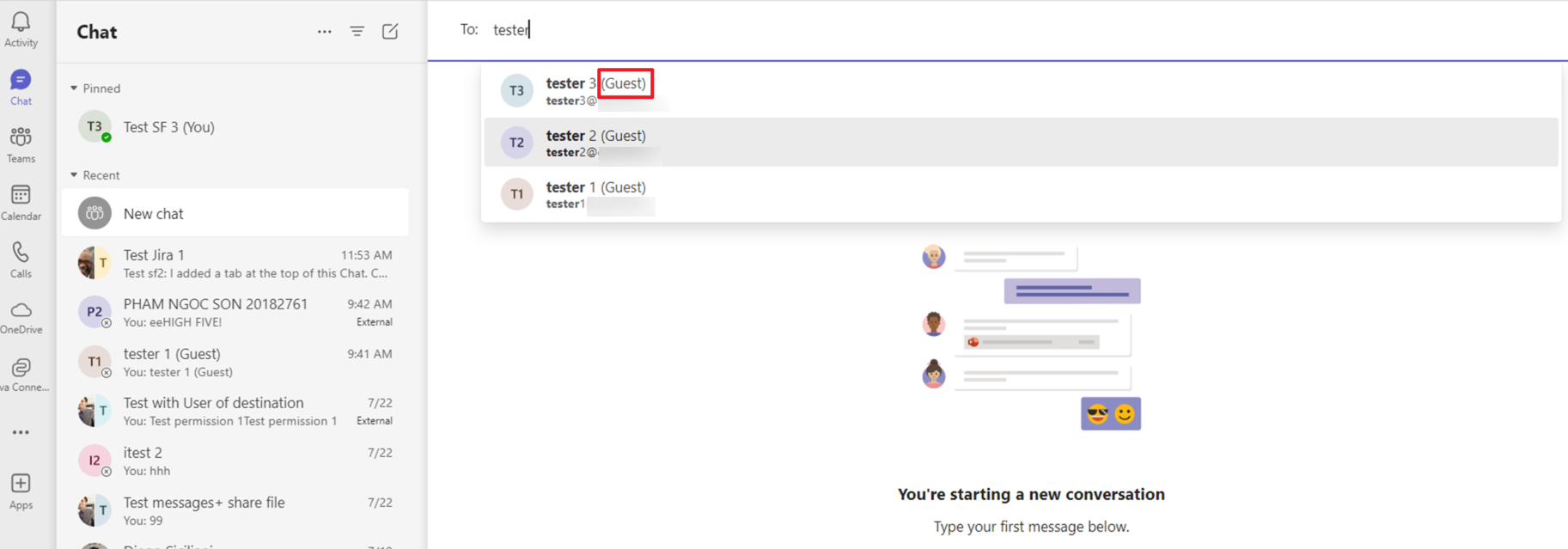Open Teams from the sidebar
Image resolution: width=1568 pixels, height=549 pixels.
coord(21,145)
